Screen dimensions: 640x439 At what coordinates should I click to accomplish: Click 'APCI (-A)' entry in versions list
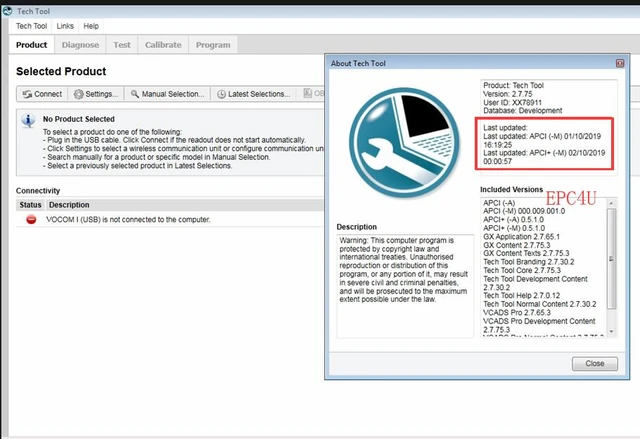point(499,203)
